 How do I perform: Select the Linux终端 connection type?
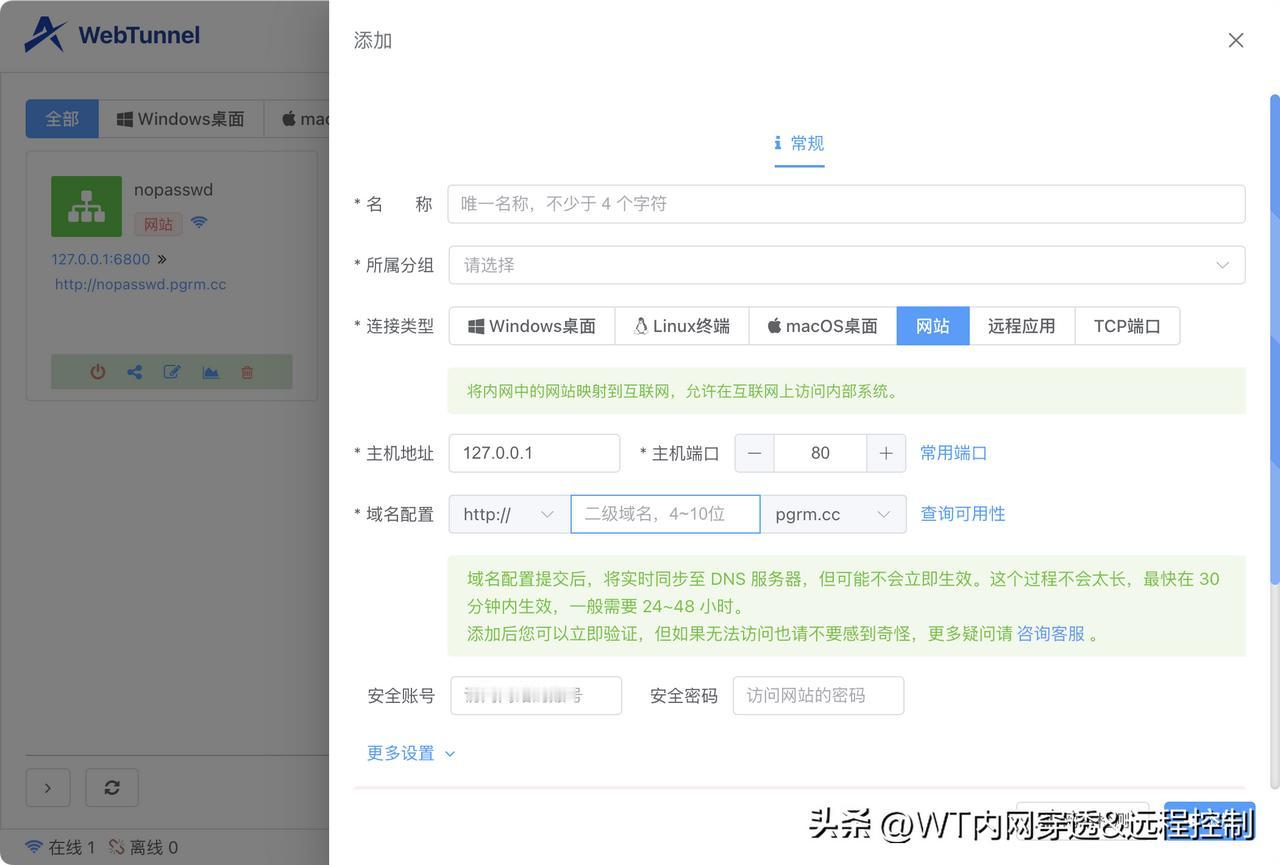coord(682,325)
